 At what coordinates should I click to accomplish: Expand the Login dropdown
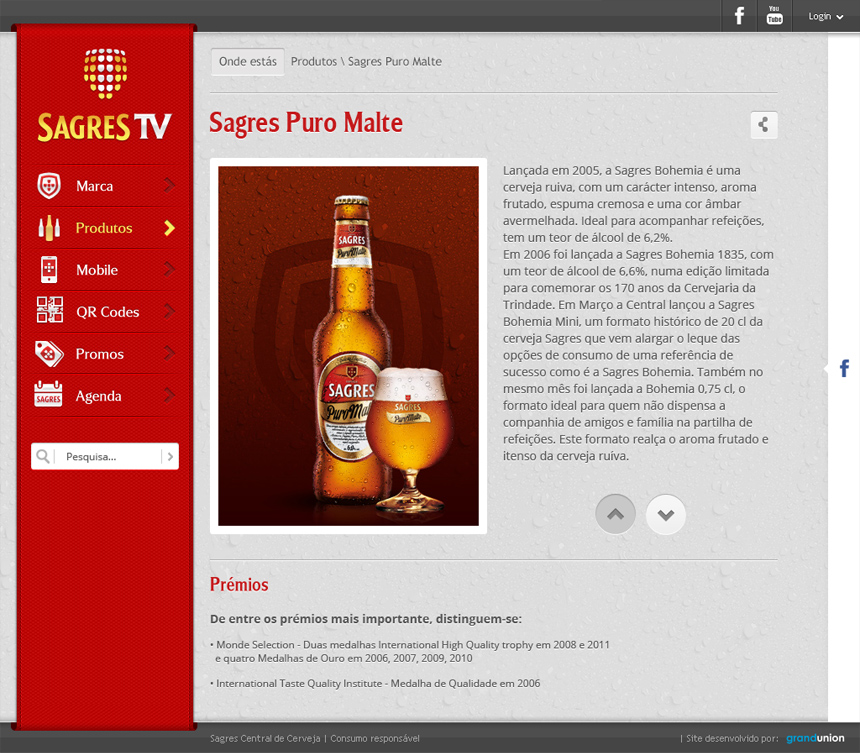point(825,16)
